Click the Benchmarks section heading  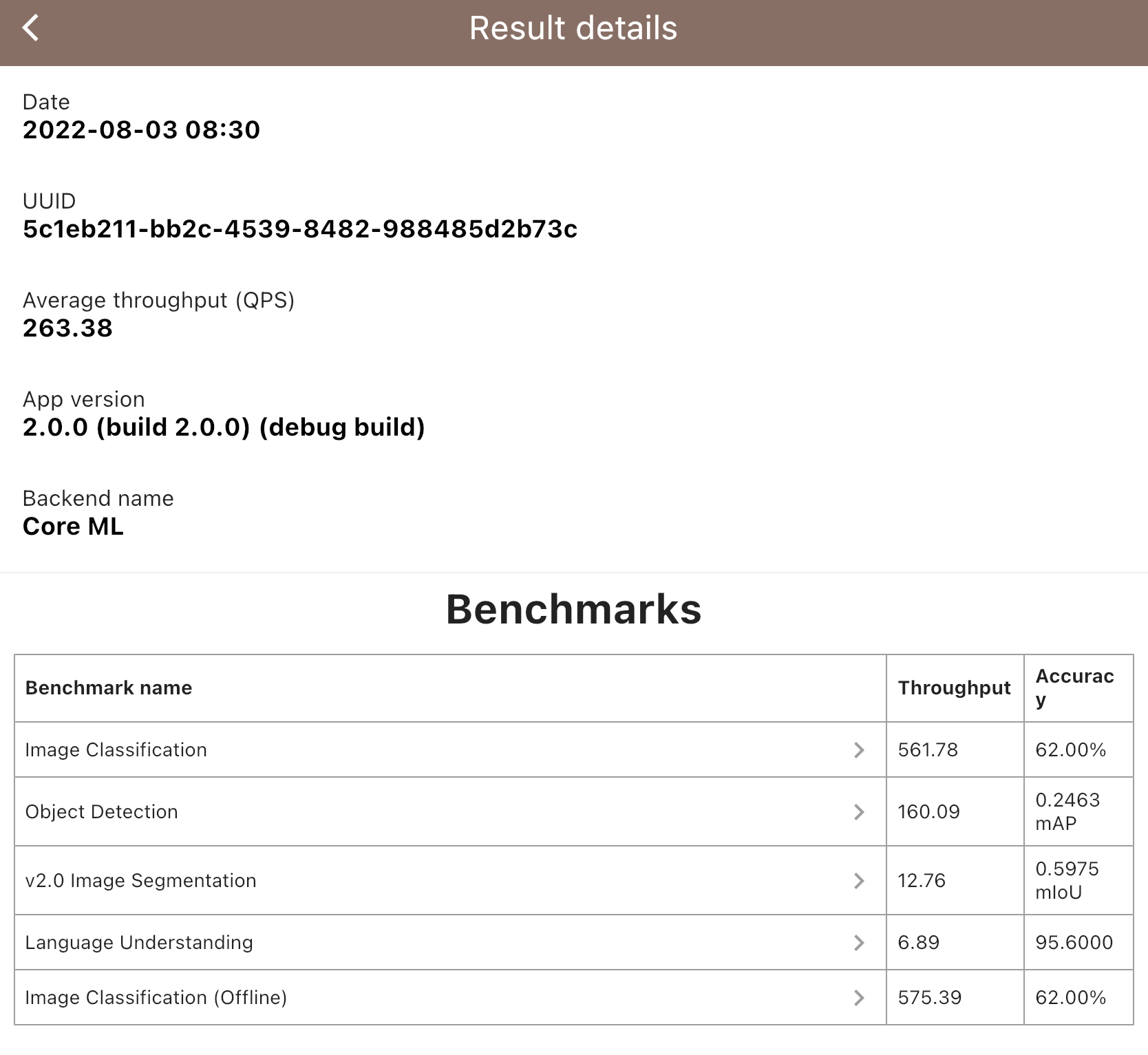point(573,608)
